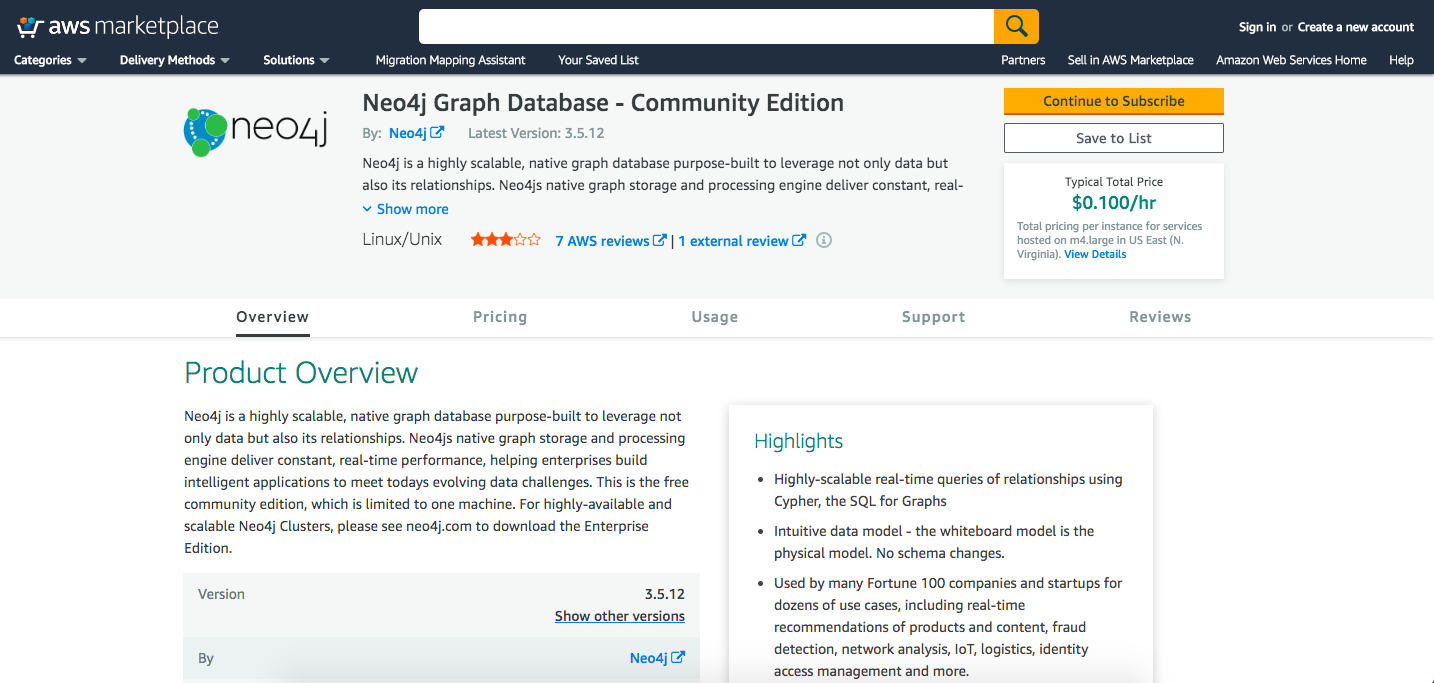Go to Amazon Web Services Home
This screenshot has height=683, width=1434.
click(1291, 60)
